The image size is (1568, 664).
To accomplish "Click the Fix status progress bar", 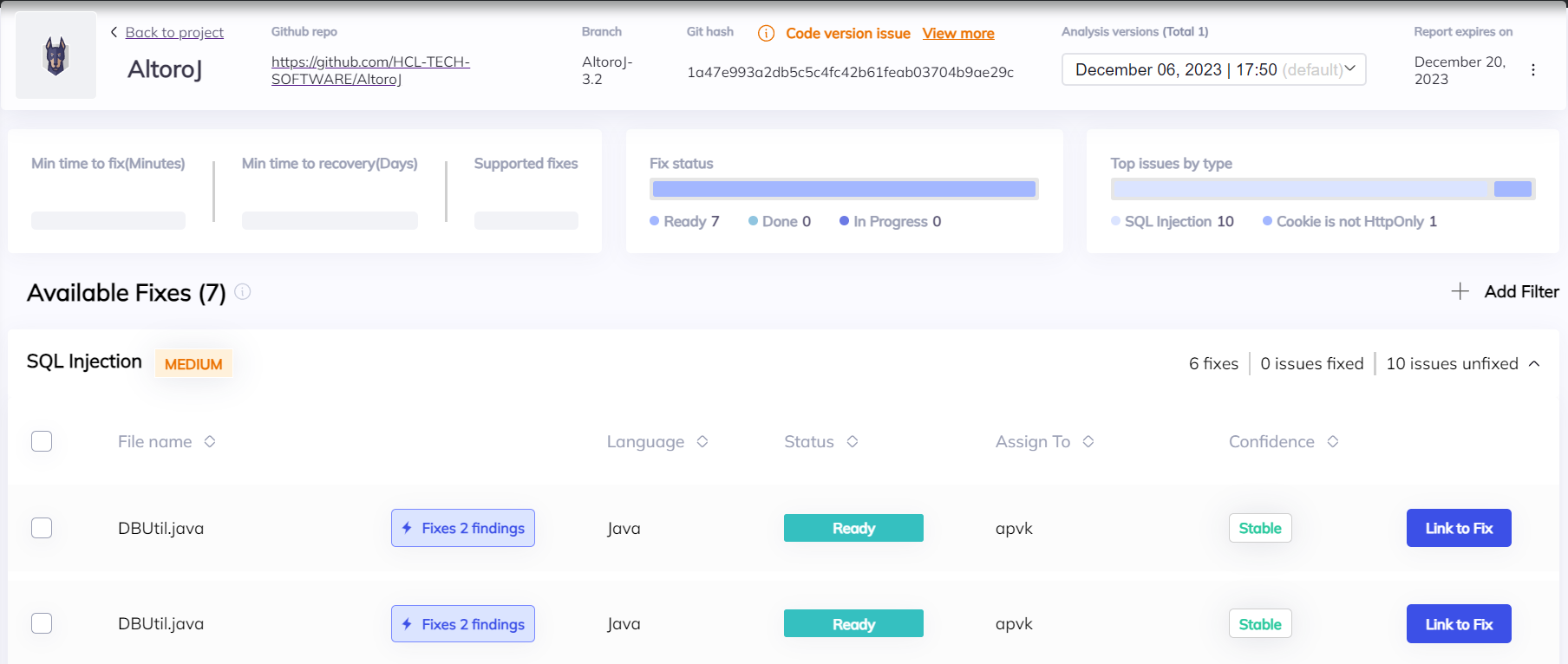I will (x=844, y=189).
